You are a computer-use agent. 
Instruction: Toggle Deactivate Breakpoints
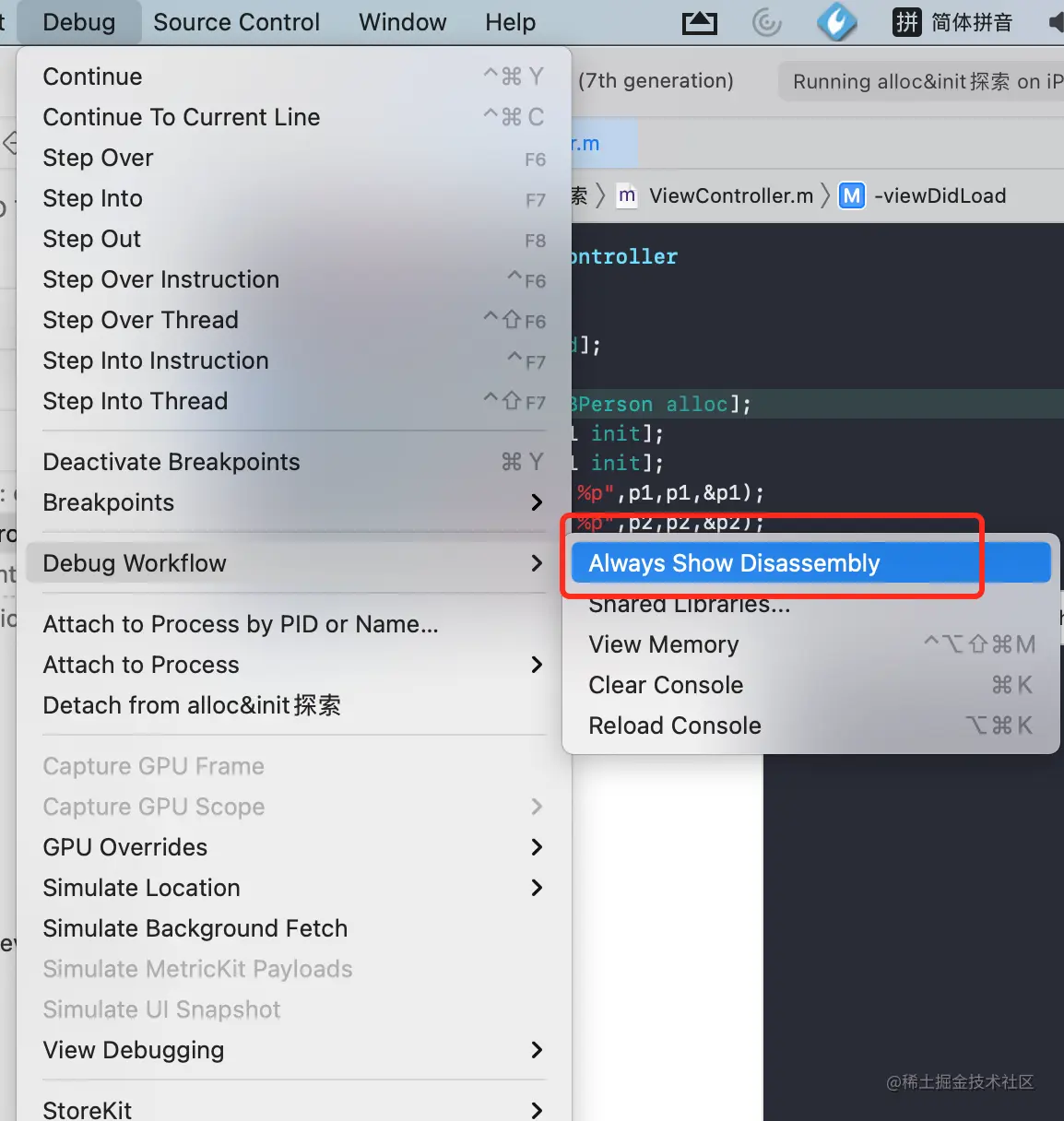(294, 462)
